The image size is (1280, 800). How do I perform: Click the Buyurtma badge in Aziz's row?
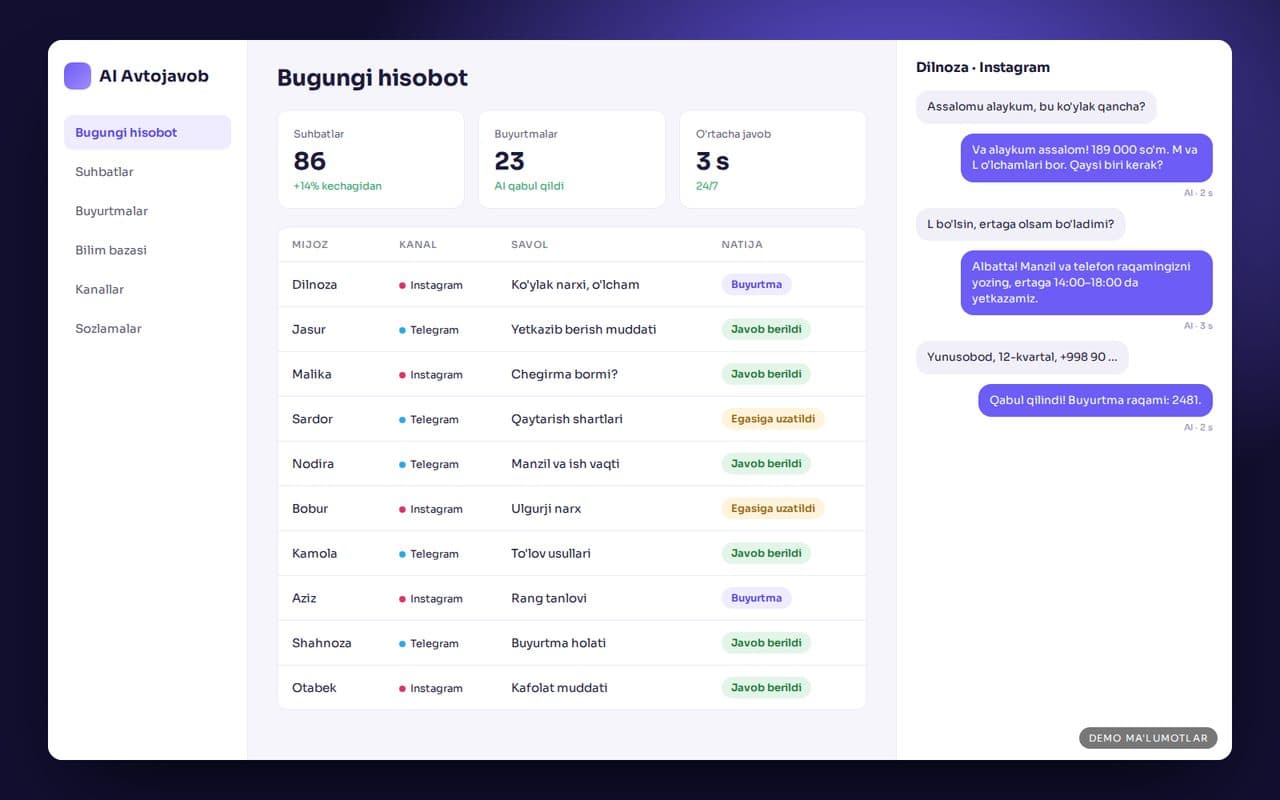(x=756, y=598)
